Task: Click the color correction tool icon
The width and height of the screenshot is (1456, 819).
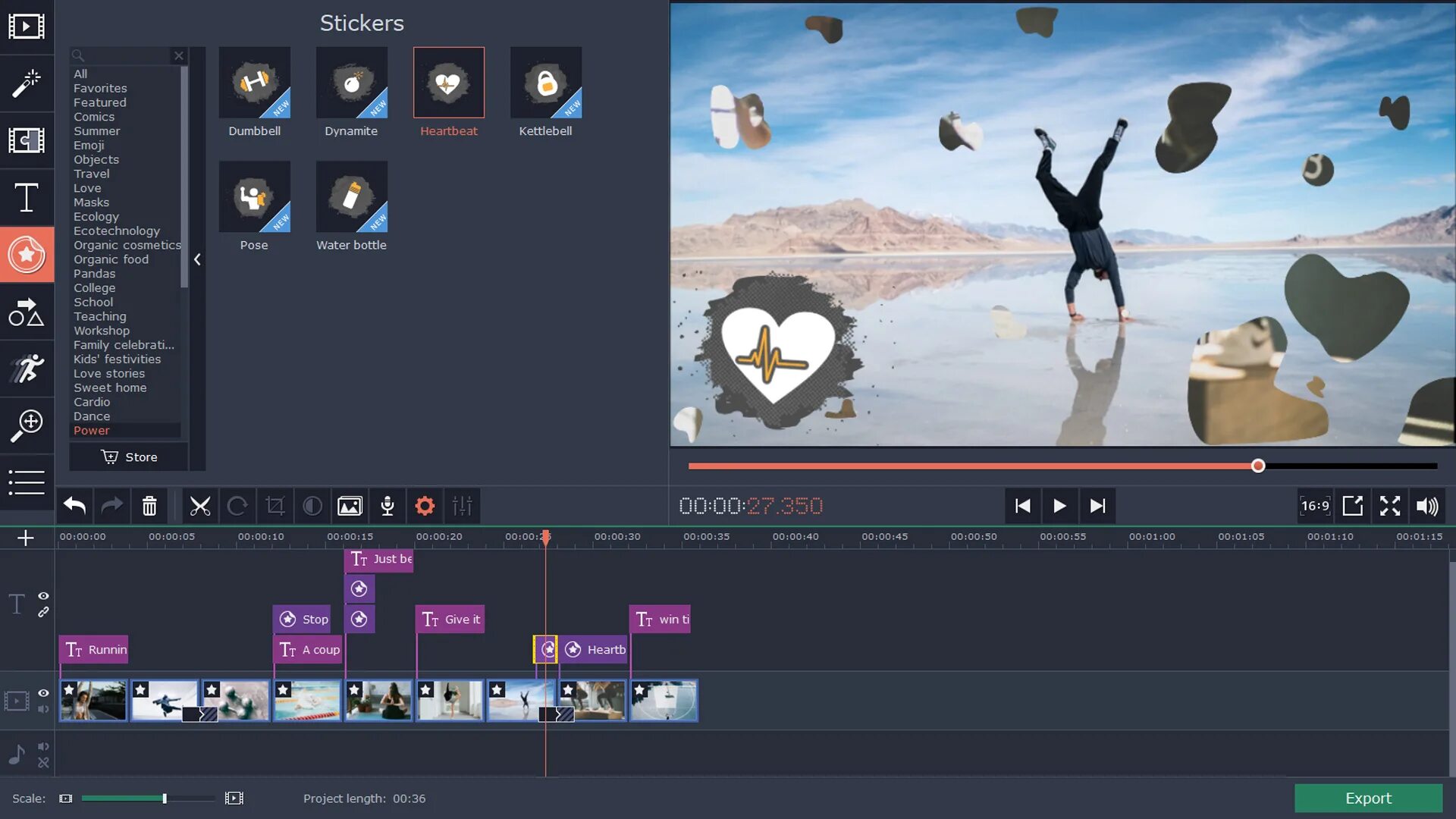Action: 311,506
